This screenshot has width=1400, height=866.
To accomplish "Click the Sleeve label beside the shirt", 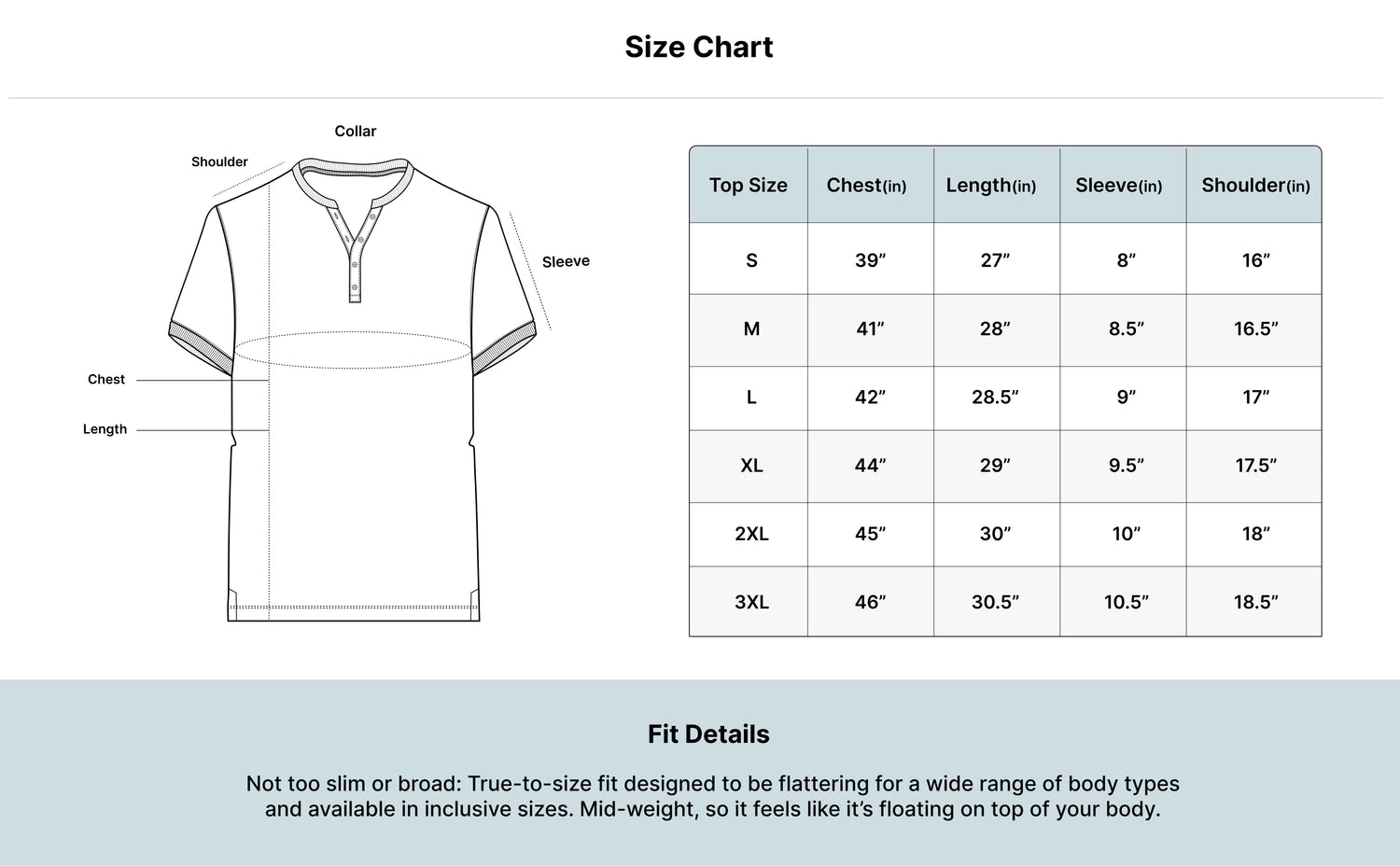I will click(566, 261).
